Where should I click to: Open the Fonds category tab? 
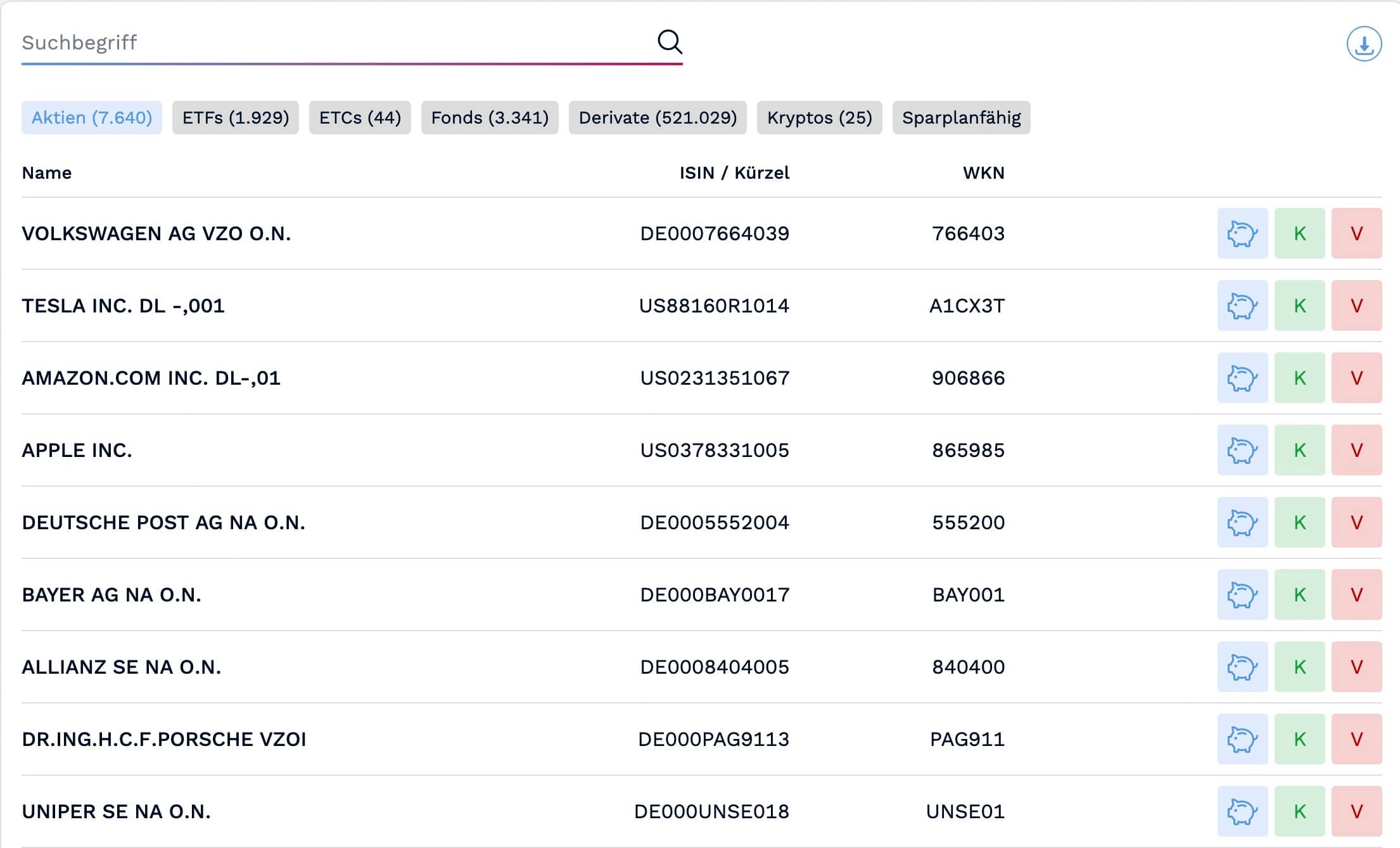[x=489, y=118]
